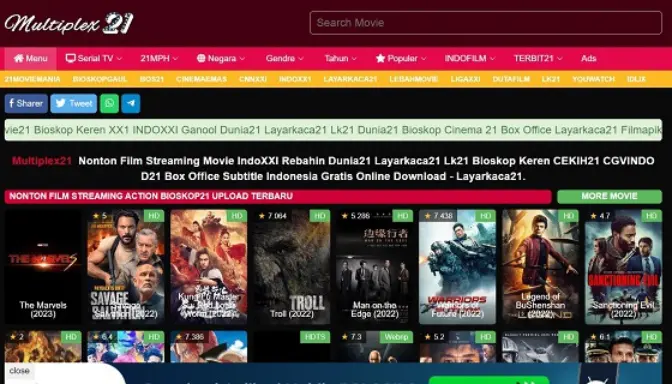
Task: Go to LAYARKACA21 in yellow bar
Action: (x=350, y=79)
